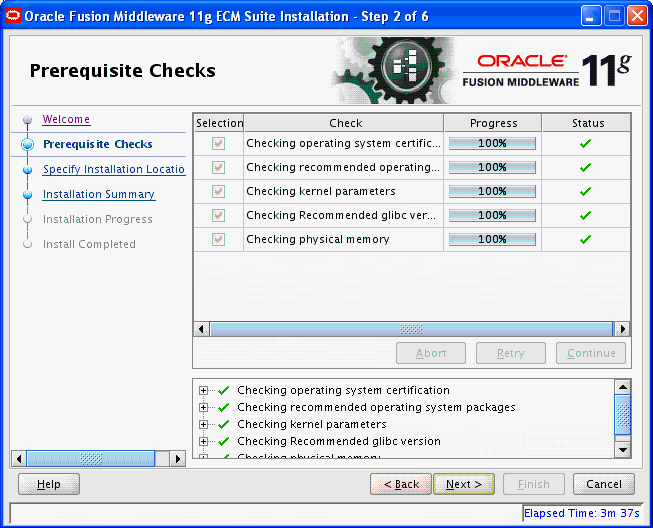Toggle checkbox for kernel parameters check
Viewport: 653px width, 528px height.
218,192
